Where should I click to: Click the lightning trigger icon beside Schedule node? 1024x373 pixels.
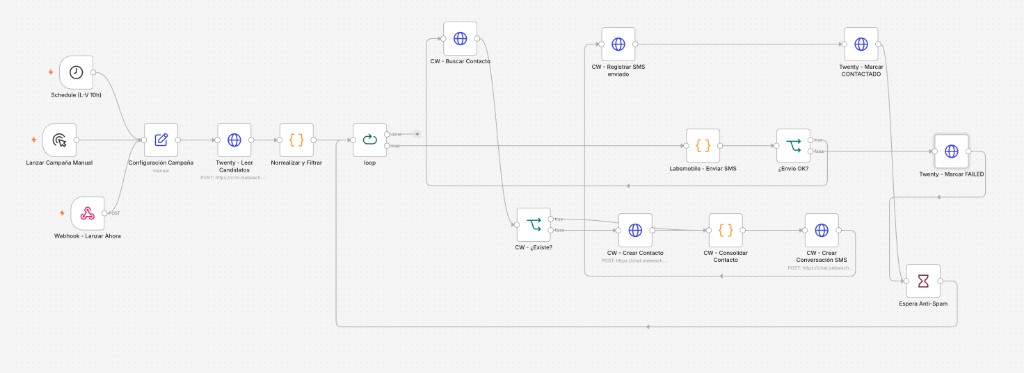(51, 72)
